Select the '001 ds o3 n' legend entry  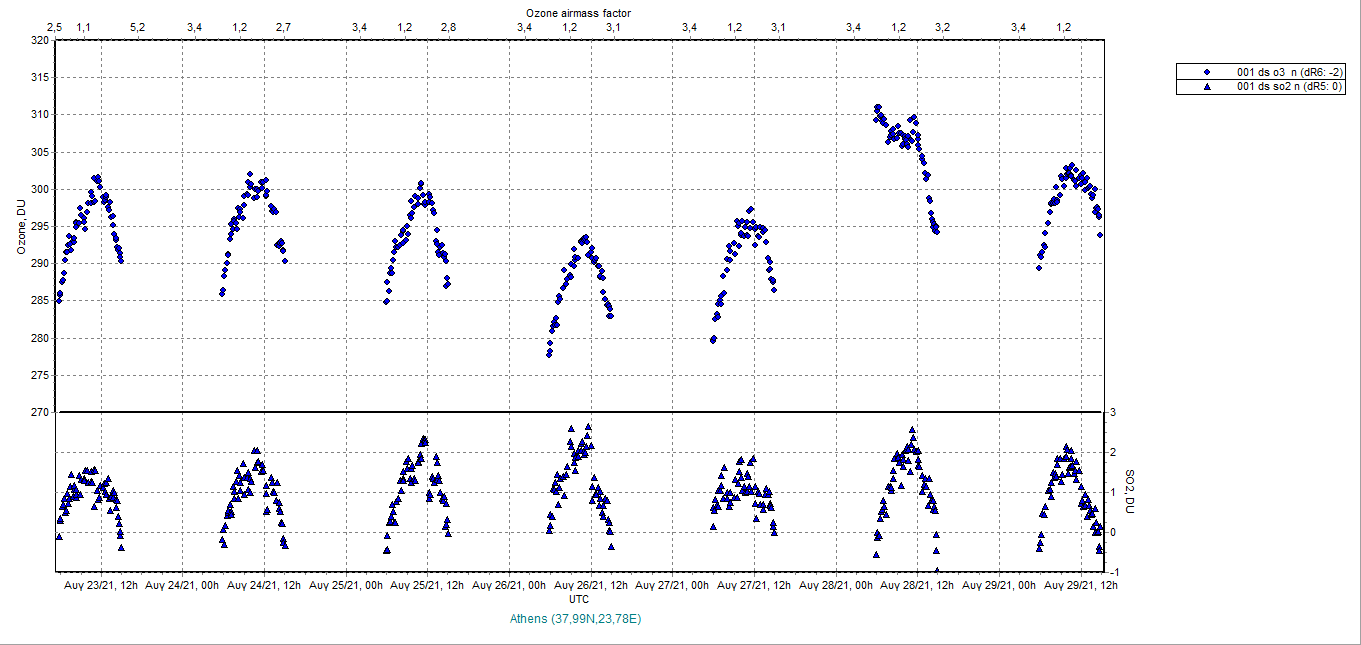point(1290,72)
